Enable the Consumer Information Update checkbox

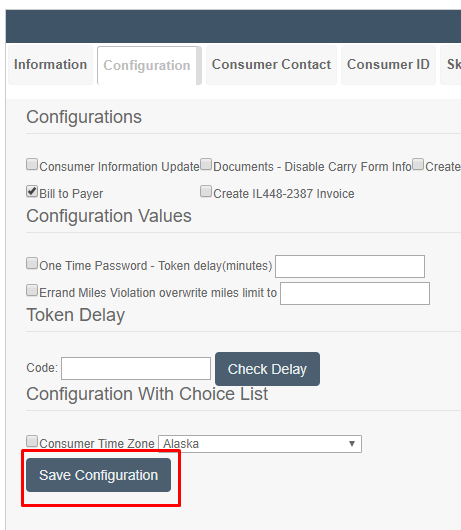[32, 164]
